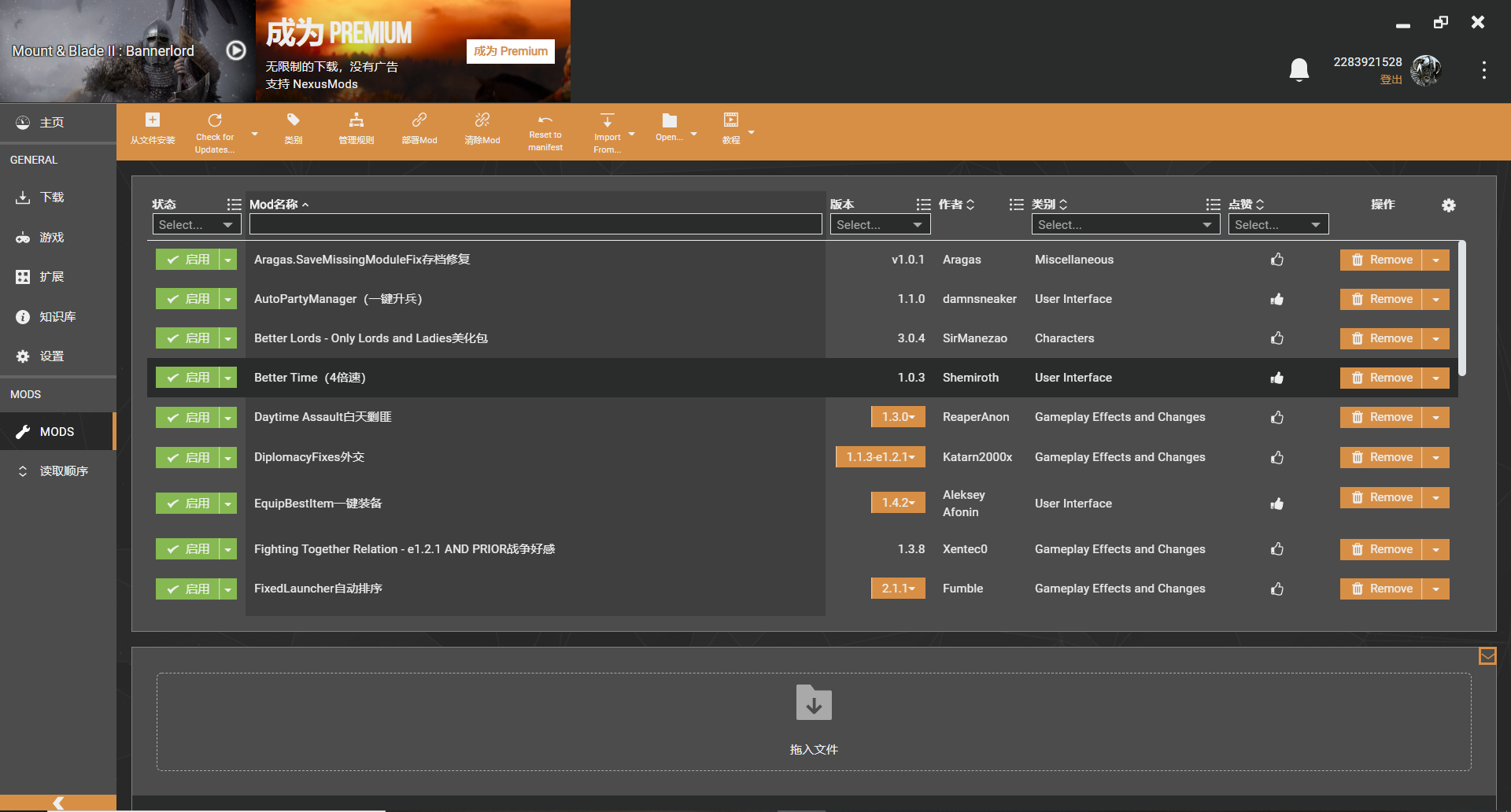
Task: Toggle endorsement for Better Time mod
Action: coord(1277,378)
